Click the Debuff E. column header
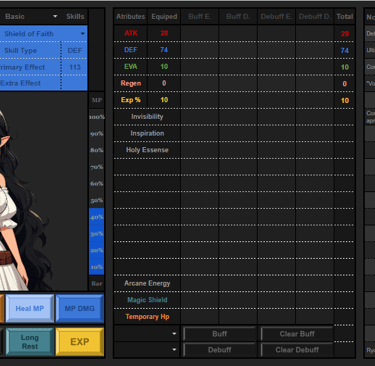This screenshot has height=366, width=375. pyautogui.click(x=276, y=16)
